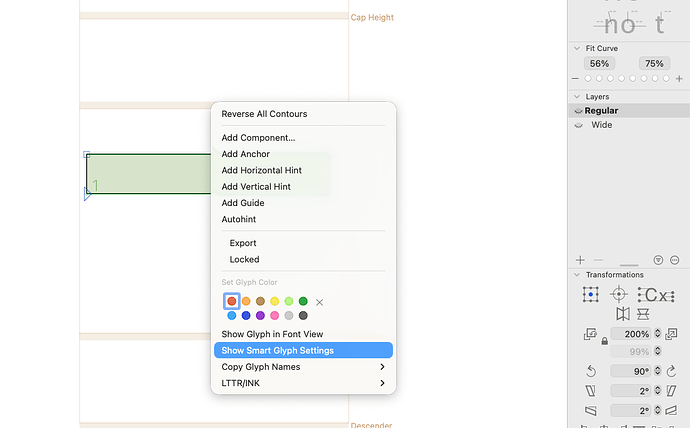Flip selection horizontally with the mirror icon
The height and width of the screenshot is (428, 690).
coord(623,314)
